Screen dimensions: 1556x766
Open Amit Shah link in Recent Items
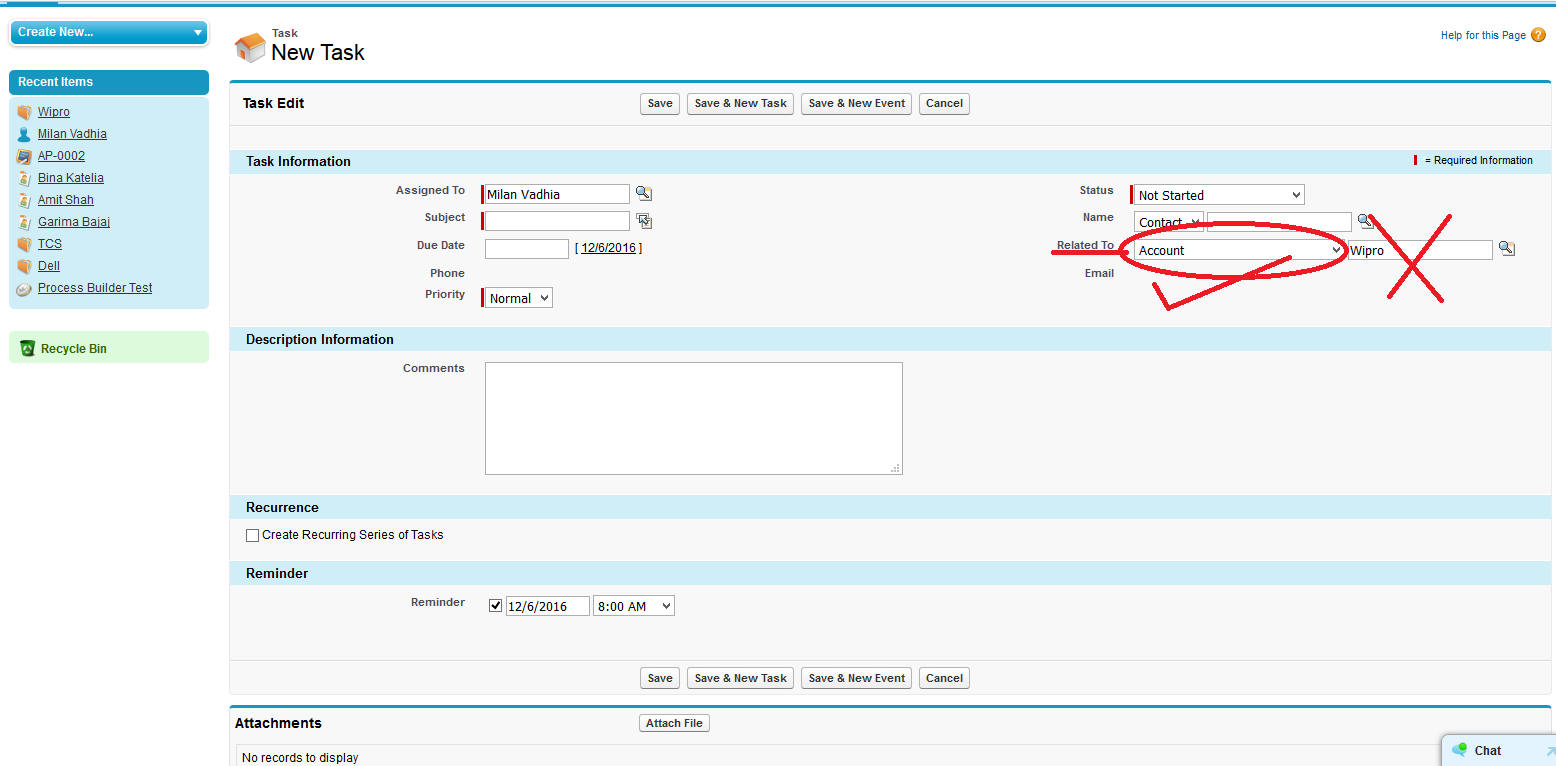click(66, 200)
